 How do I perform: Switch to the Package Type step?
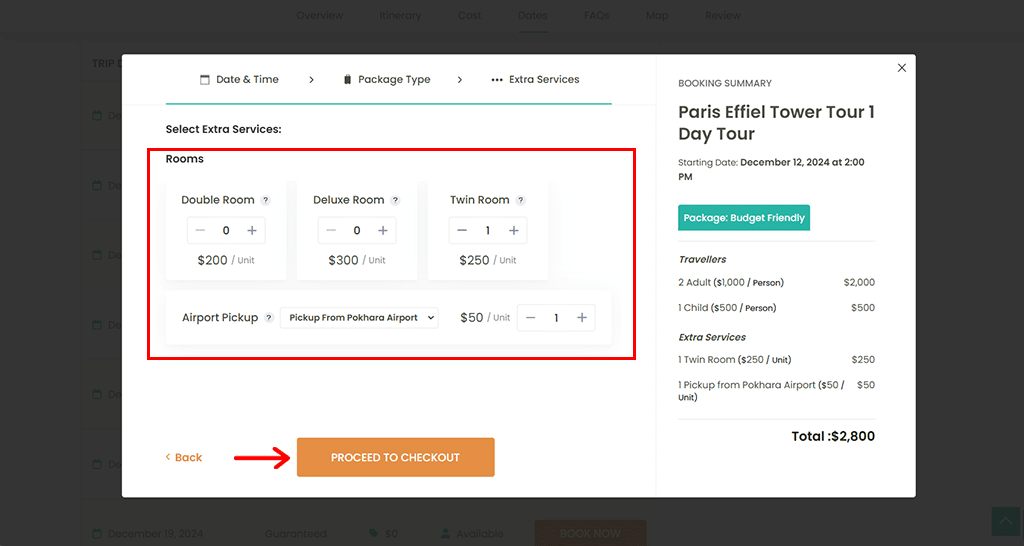coord(387,80)
